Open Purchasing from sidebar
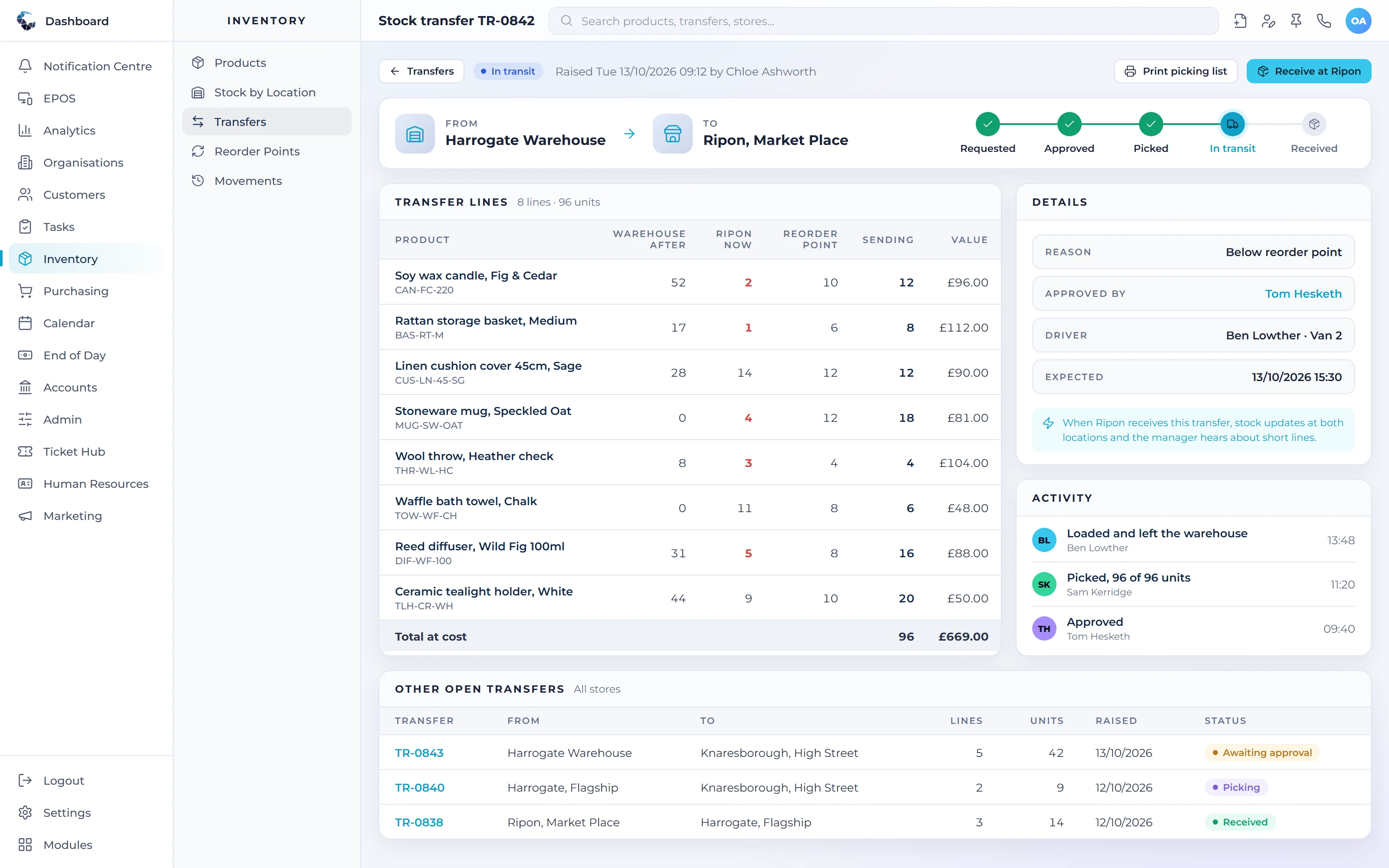This screenshot has width=1389, height=868. tap(86, 291)
